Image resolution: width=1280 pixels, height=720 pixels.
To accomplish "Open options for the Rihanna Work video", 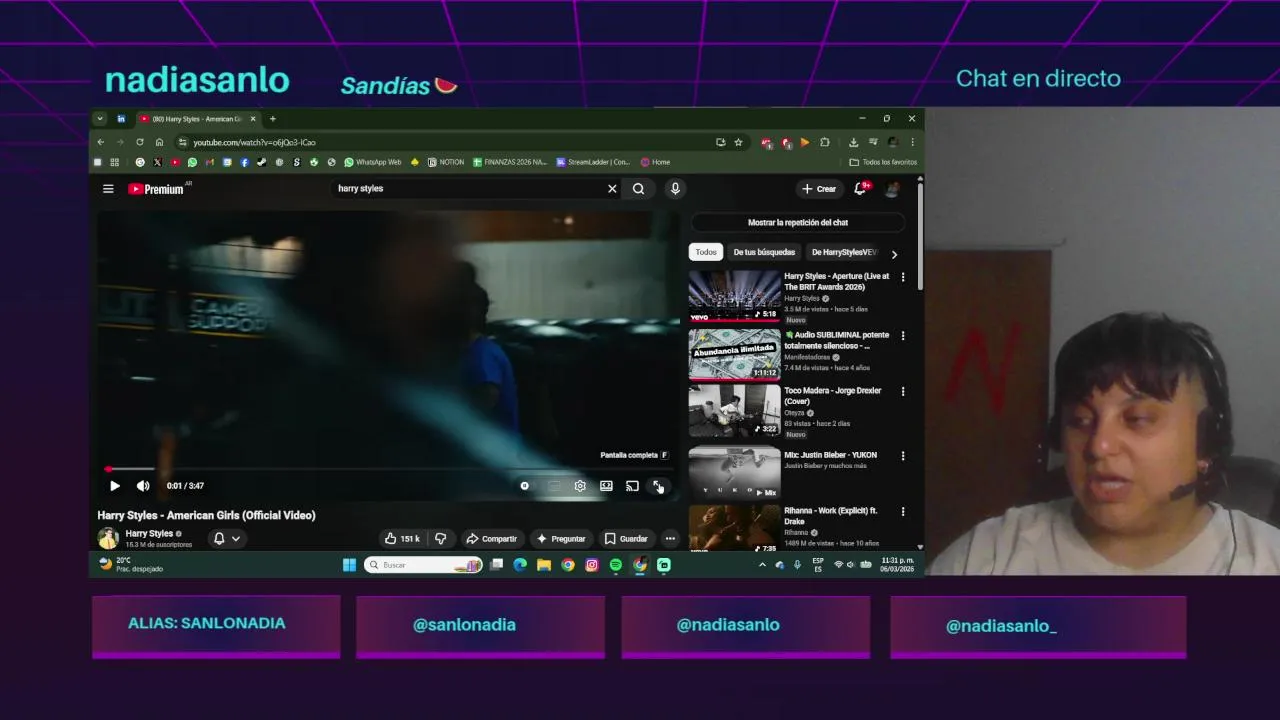I will coord(903,512).
